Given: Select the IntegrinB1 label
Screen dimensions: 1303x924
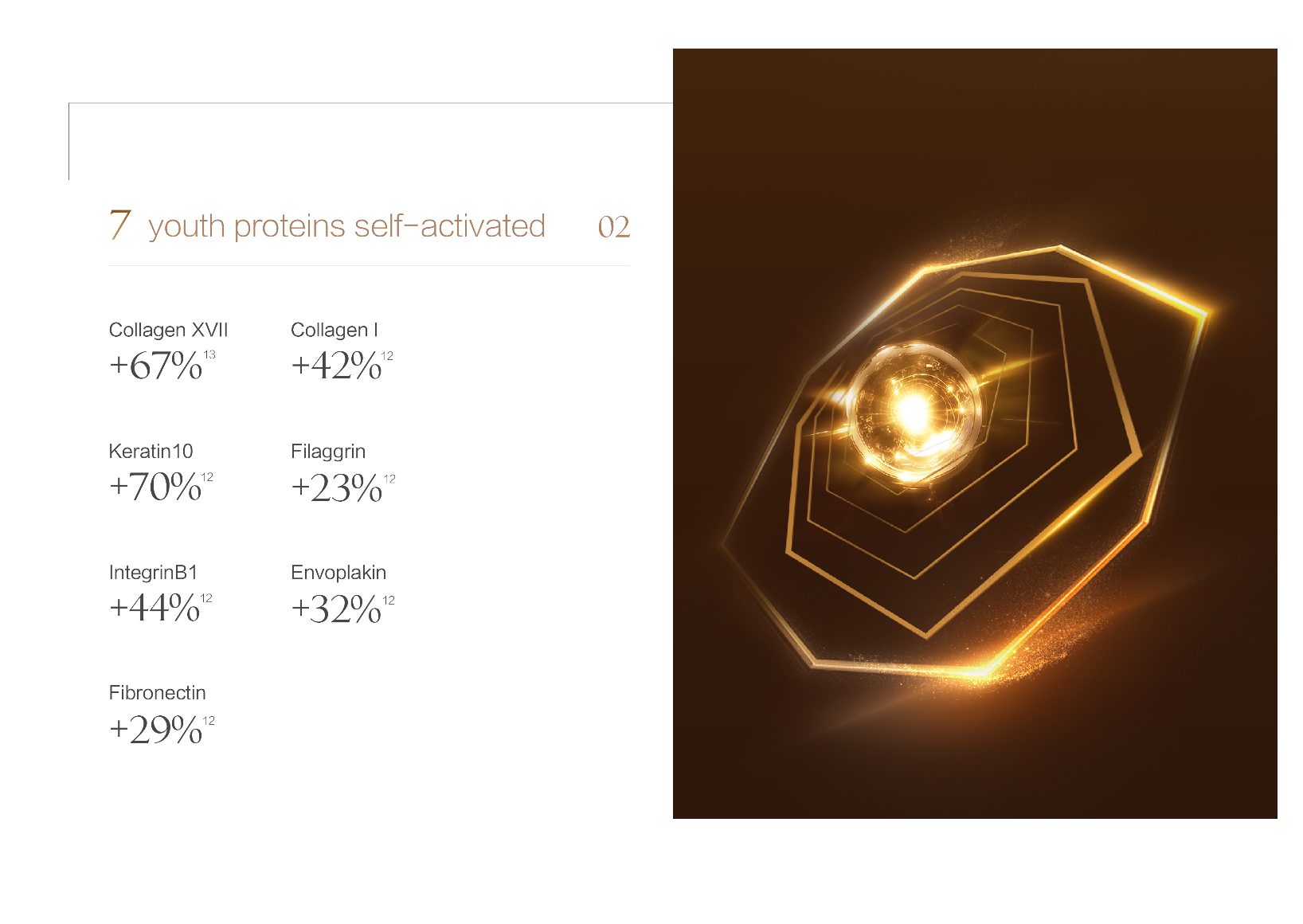Looking at the screenshot, I should pyautogui.click(x=153, y=573).
